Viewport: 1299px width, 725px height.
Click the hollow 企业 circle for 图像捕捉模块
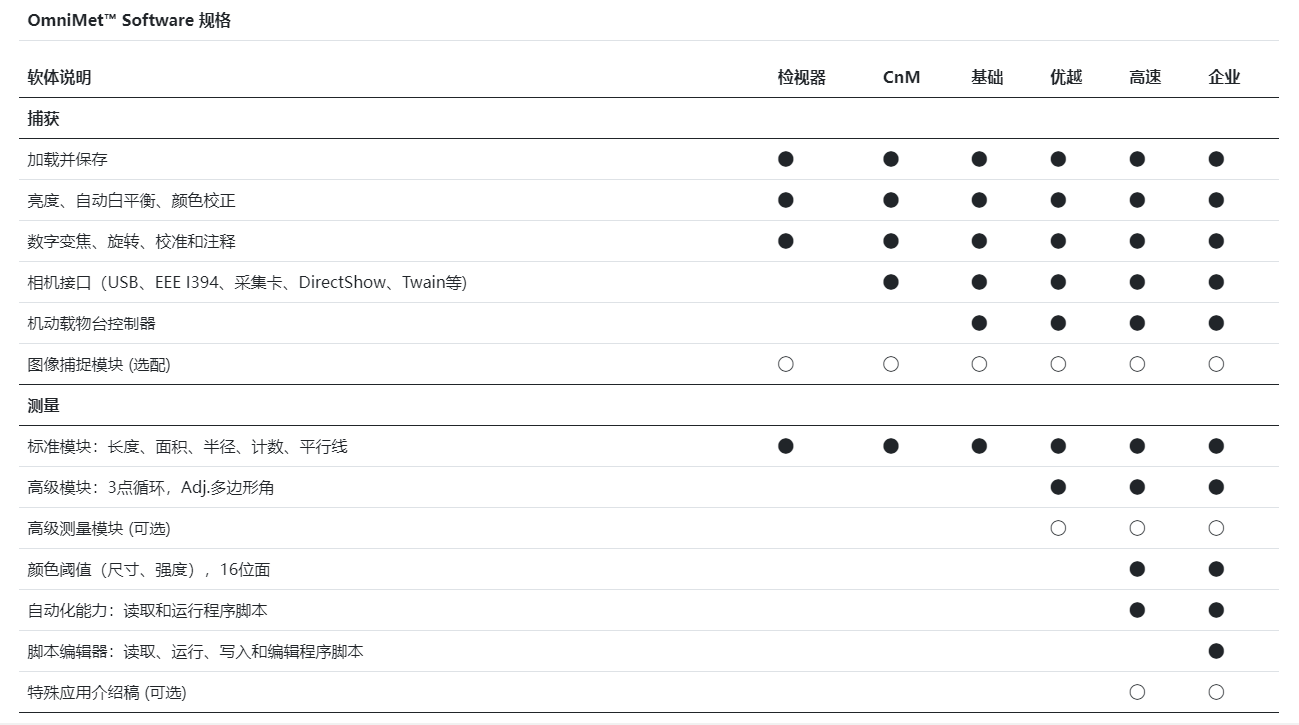point(1216,364)
